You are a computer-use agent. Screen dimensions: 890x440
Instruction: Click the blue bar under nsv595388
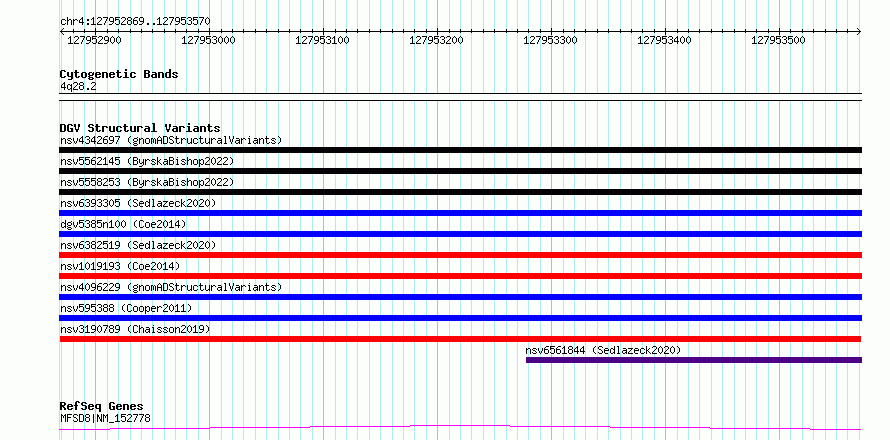(461, 318)
